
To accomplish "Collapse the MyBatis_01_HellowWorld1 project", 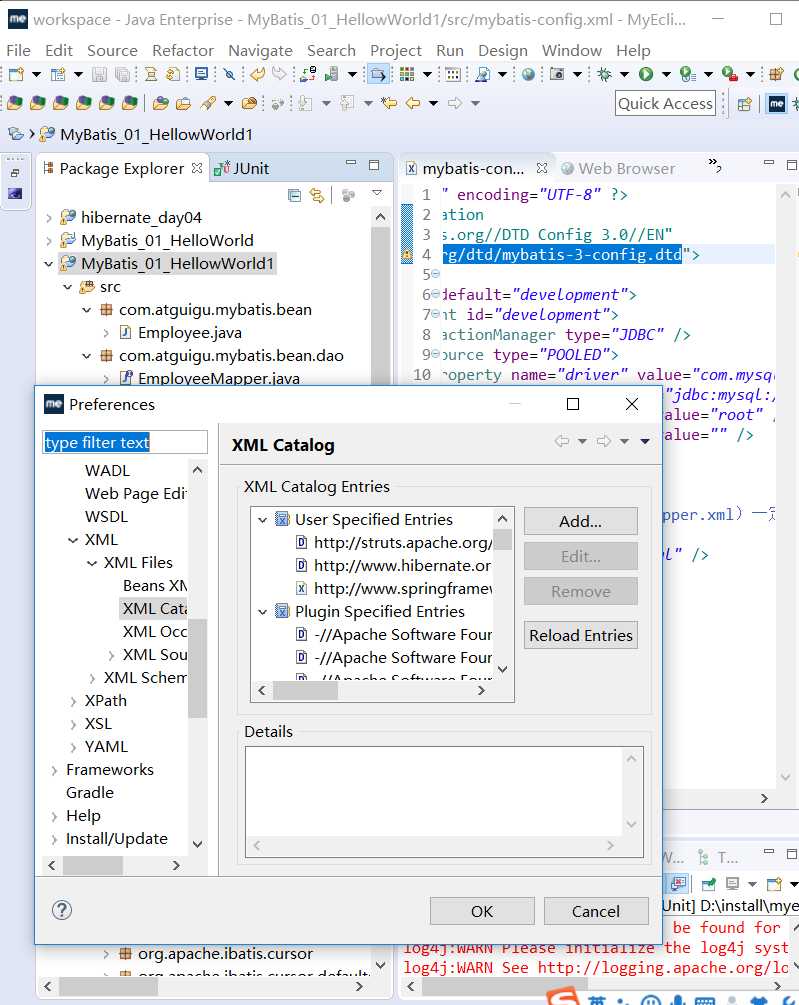I will click(49, 264).
